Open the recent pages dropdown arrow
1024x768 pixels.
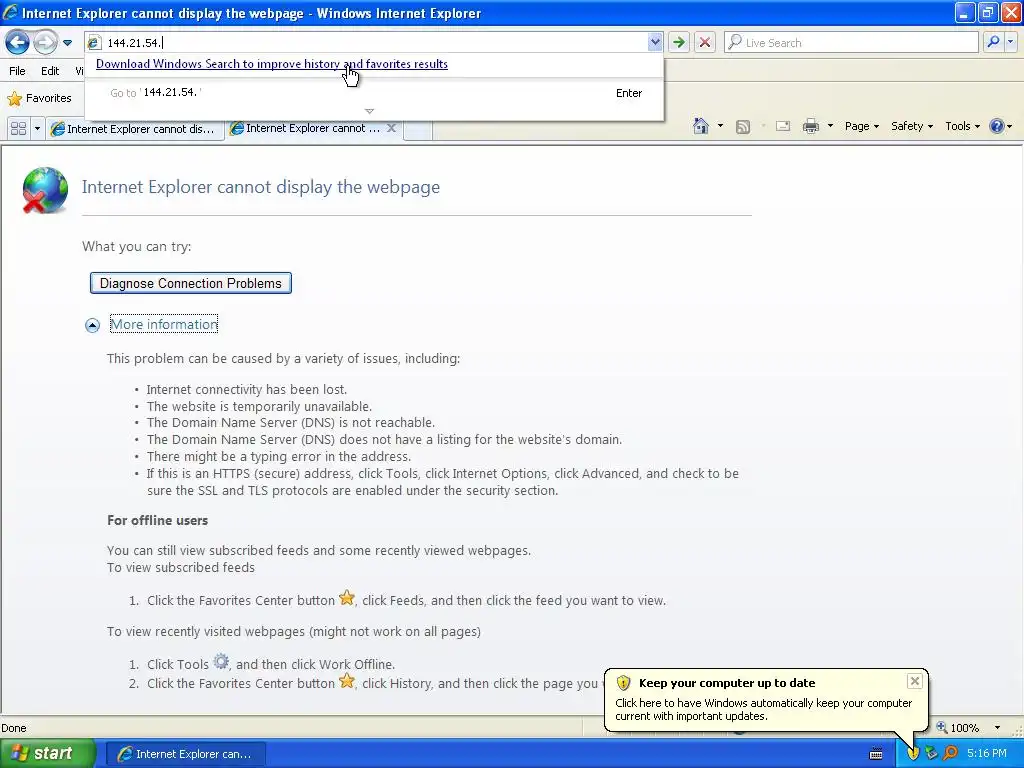67,43
